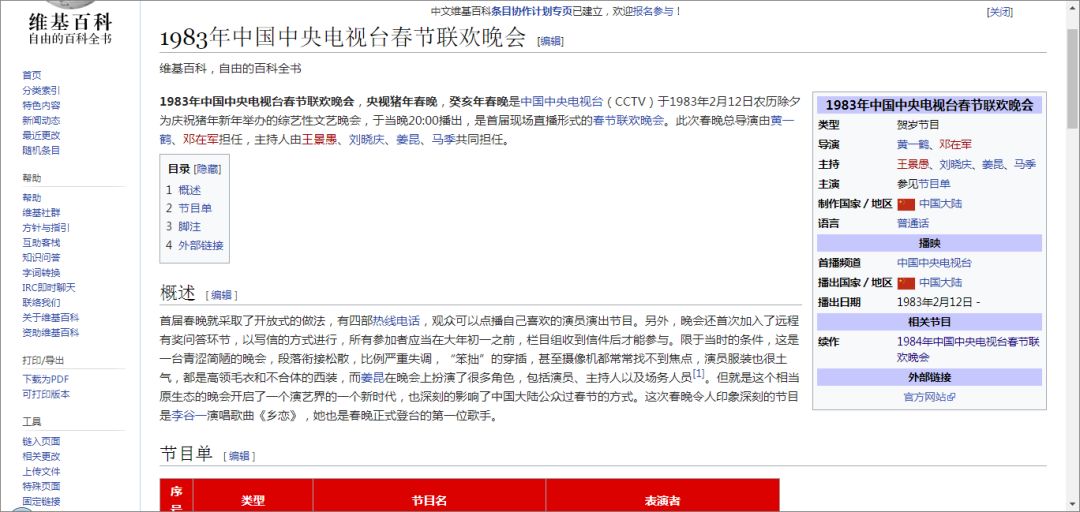
Task: Open 中国大陆 in infobox 播出国家 row
Action: tap(941, 283)
